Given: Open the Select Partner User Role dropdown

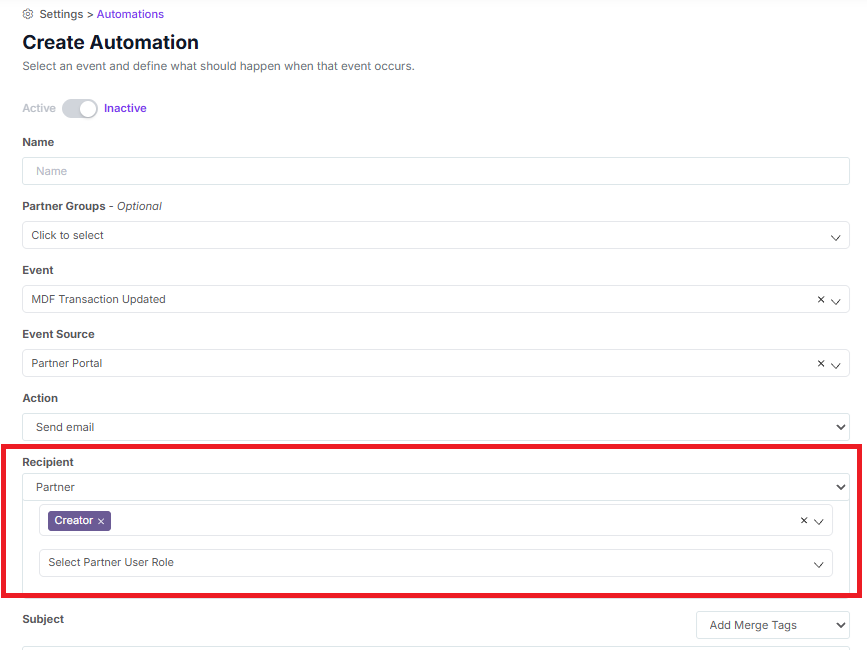Looking at the screenshot, I should [x=436, y=563].
